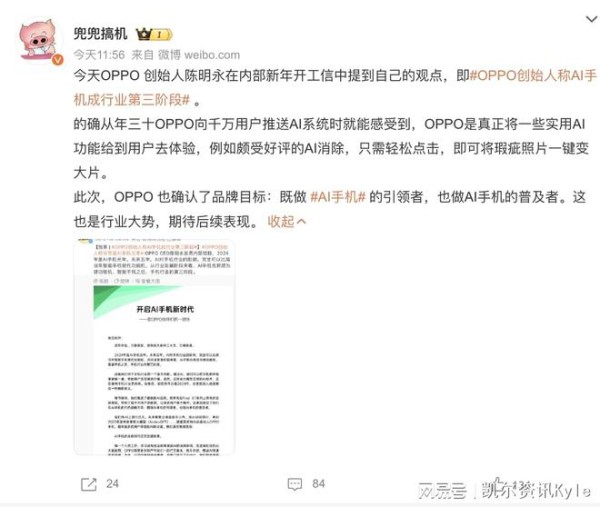Click the green banner at thumbnail top
Screen dimensions: 600x507
coord(138,300)
